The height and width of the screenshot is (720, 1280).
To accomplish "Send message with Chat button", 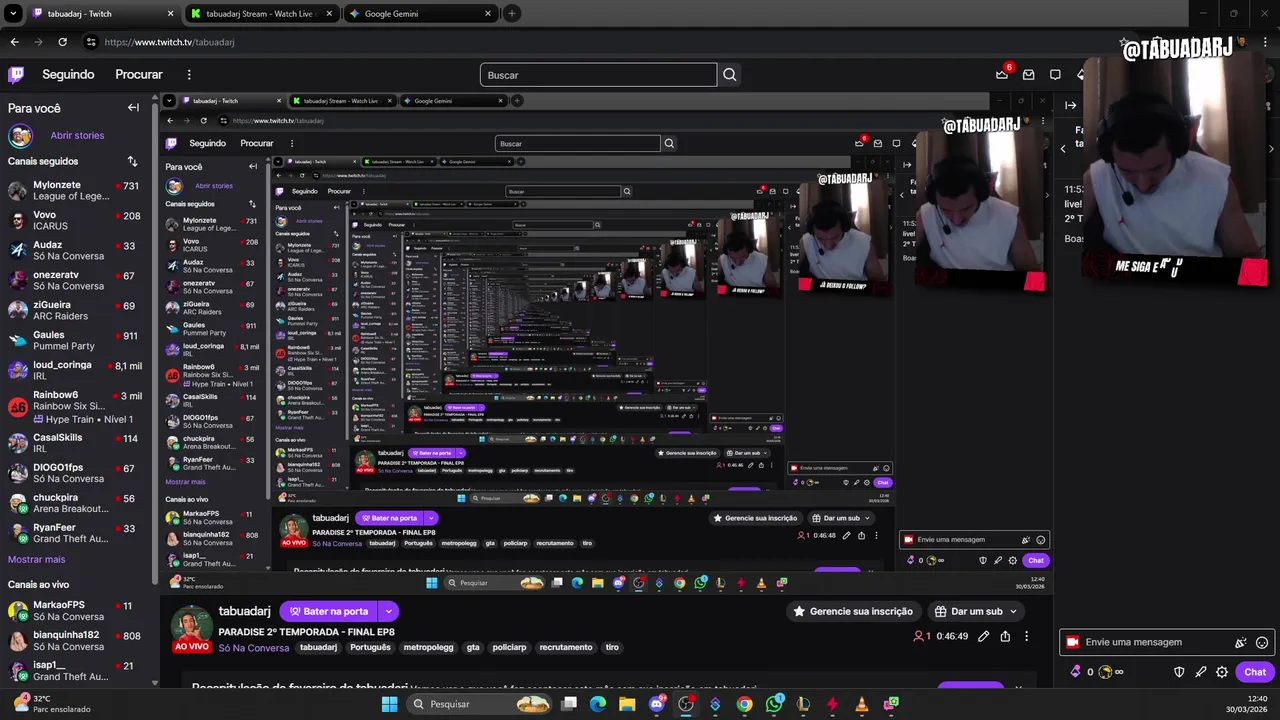I will (x=1255, y=672).
